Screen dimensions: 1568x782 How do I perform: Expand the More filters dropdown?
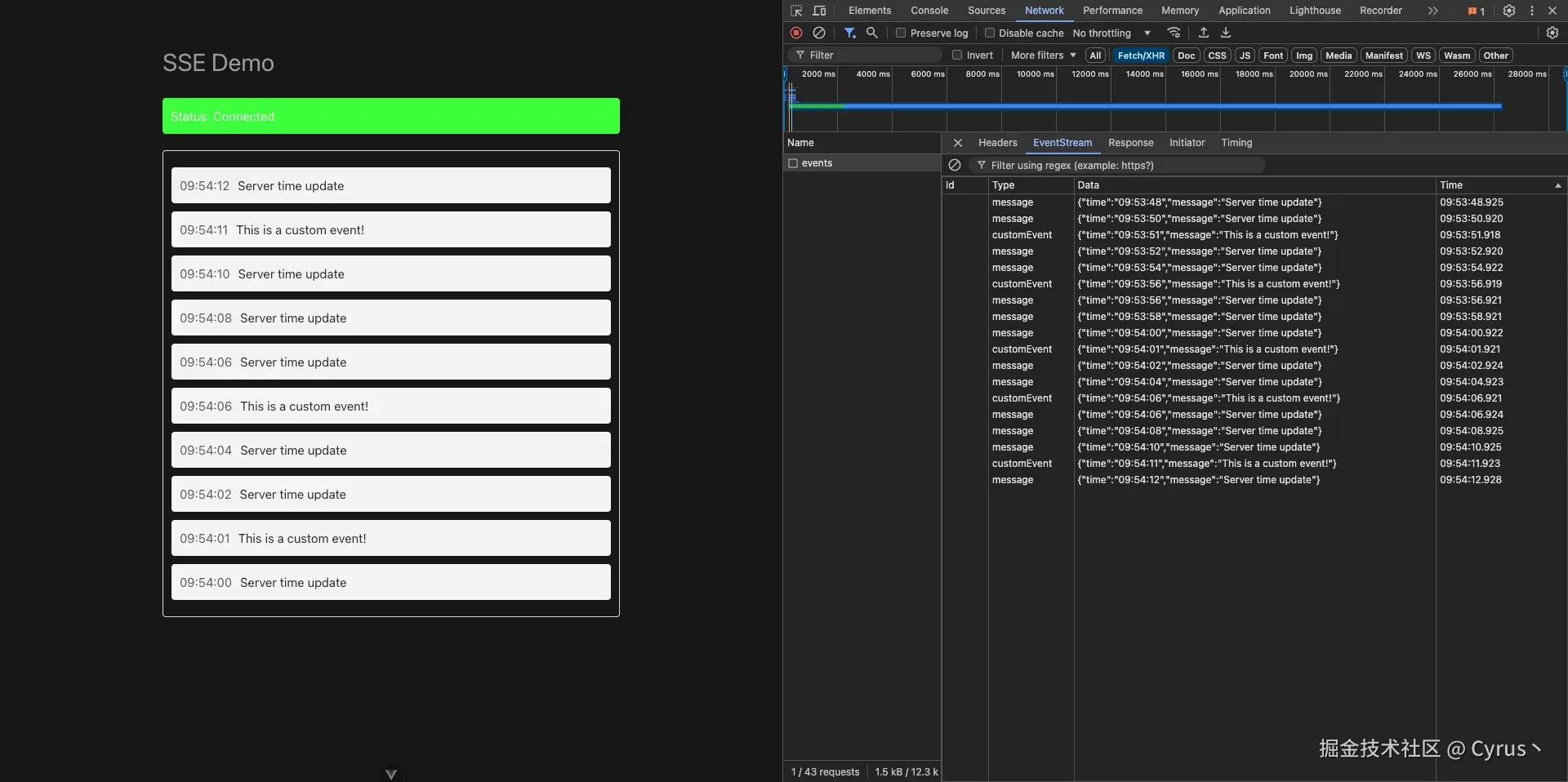click(1043, 56)
